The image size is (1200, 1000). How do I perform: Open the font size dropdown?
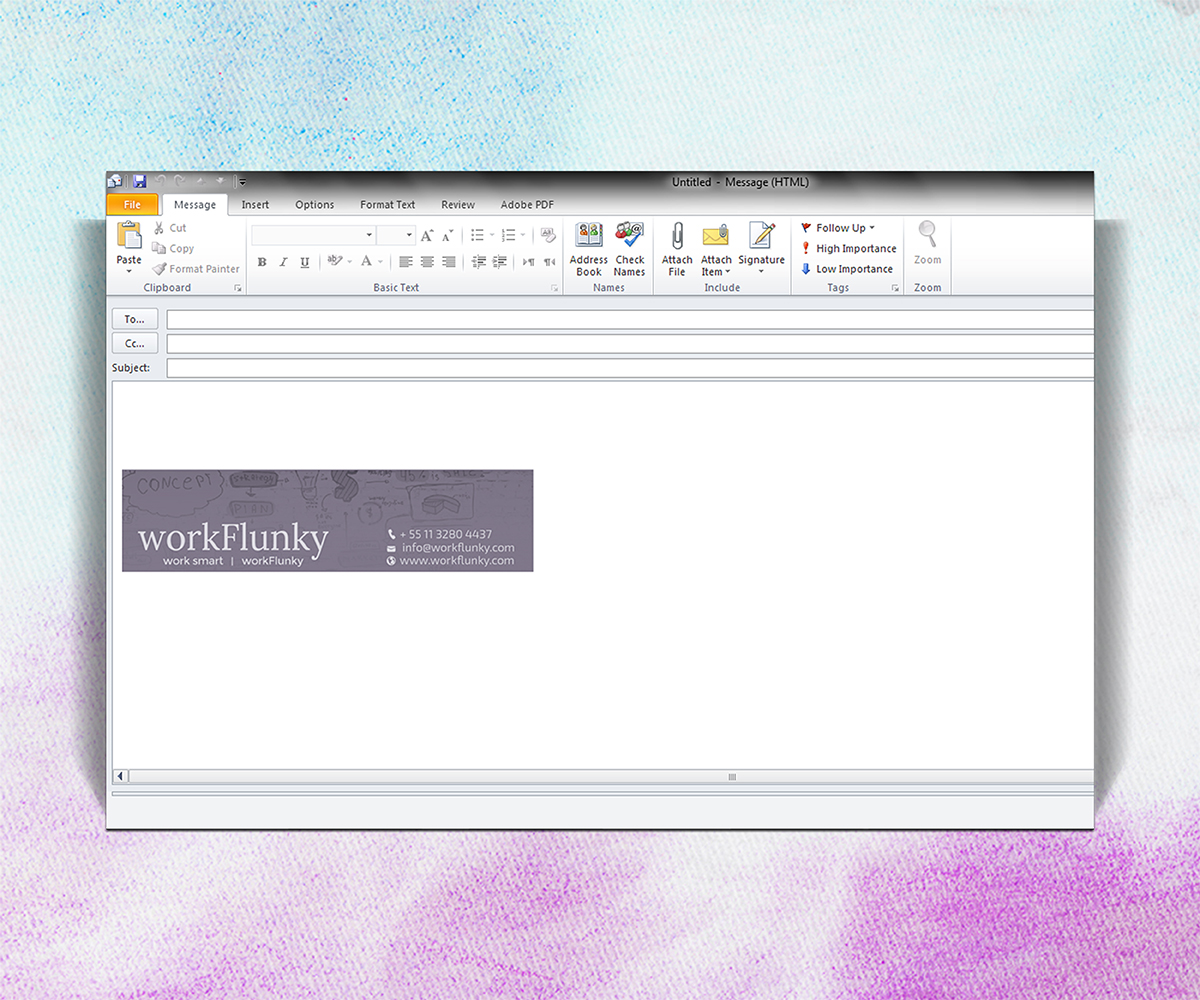409,235
